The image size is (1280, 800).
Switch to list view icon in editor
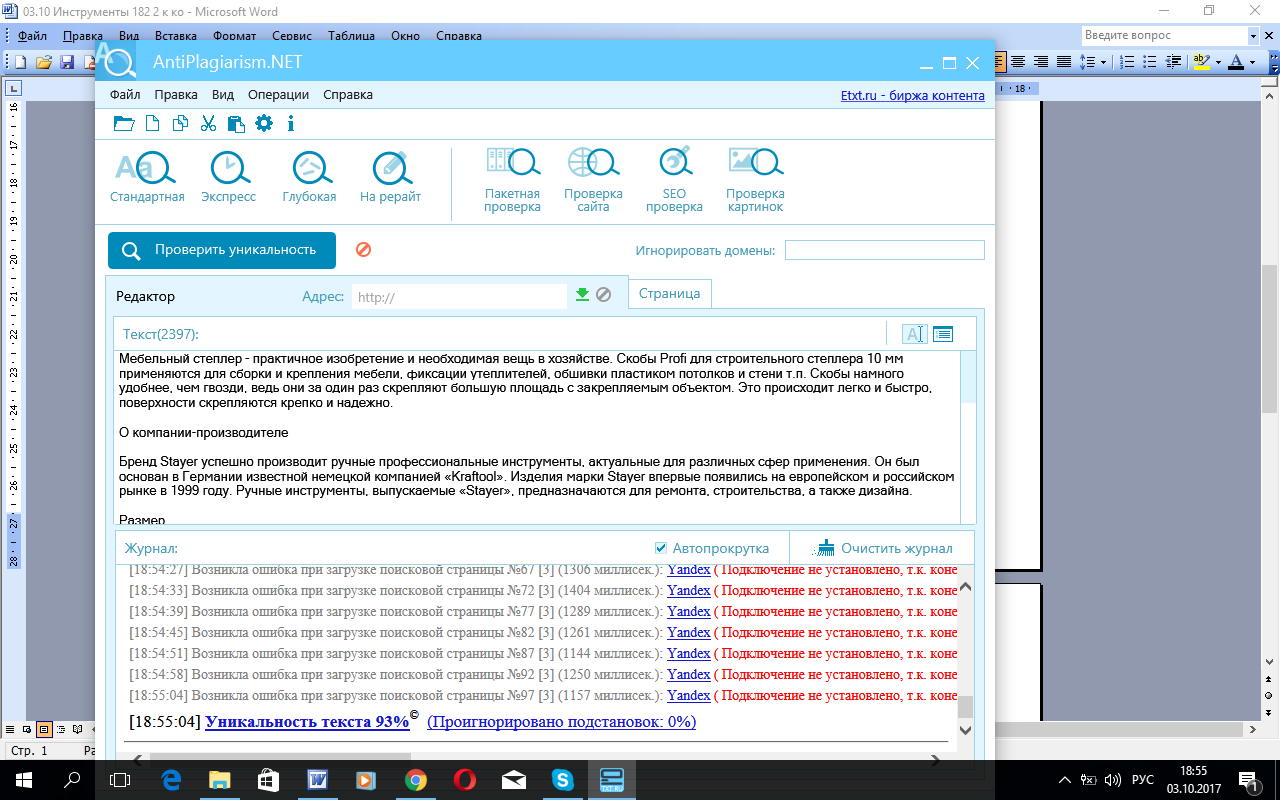(x=943, y=334)
